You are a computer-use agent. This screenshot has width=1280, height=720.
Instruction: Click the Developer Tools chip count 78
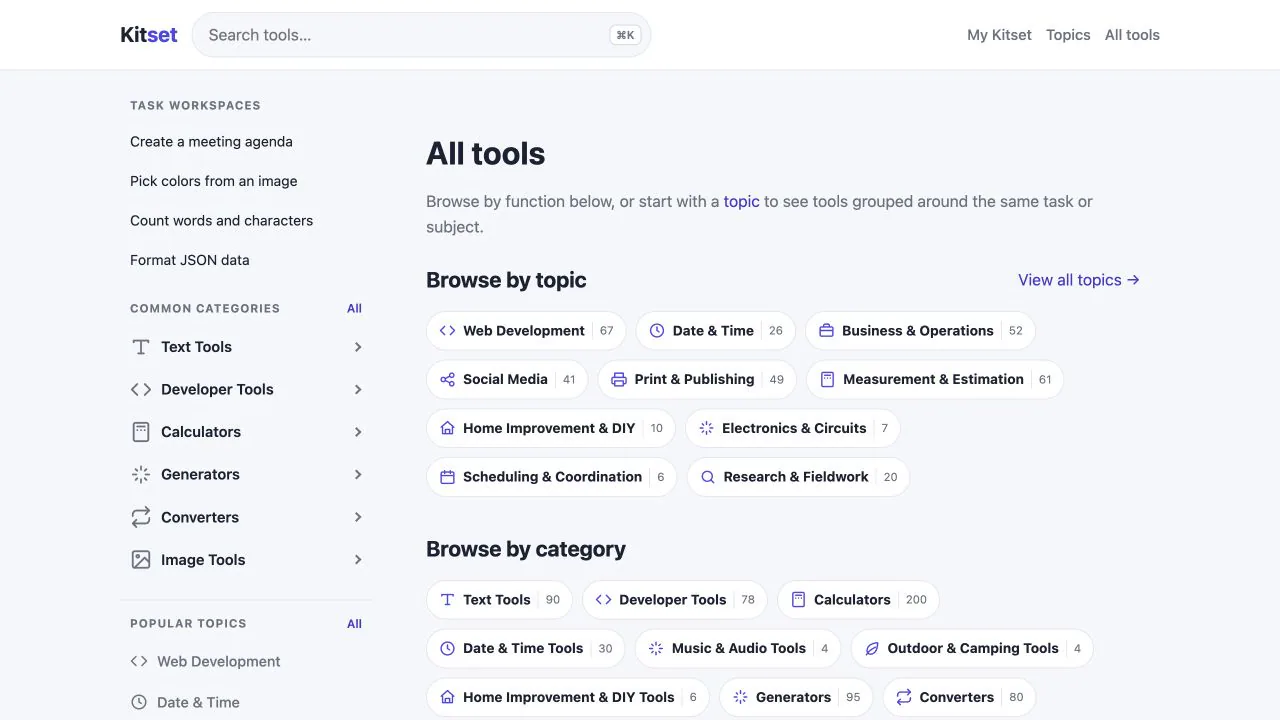point(748,600)
